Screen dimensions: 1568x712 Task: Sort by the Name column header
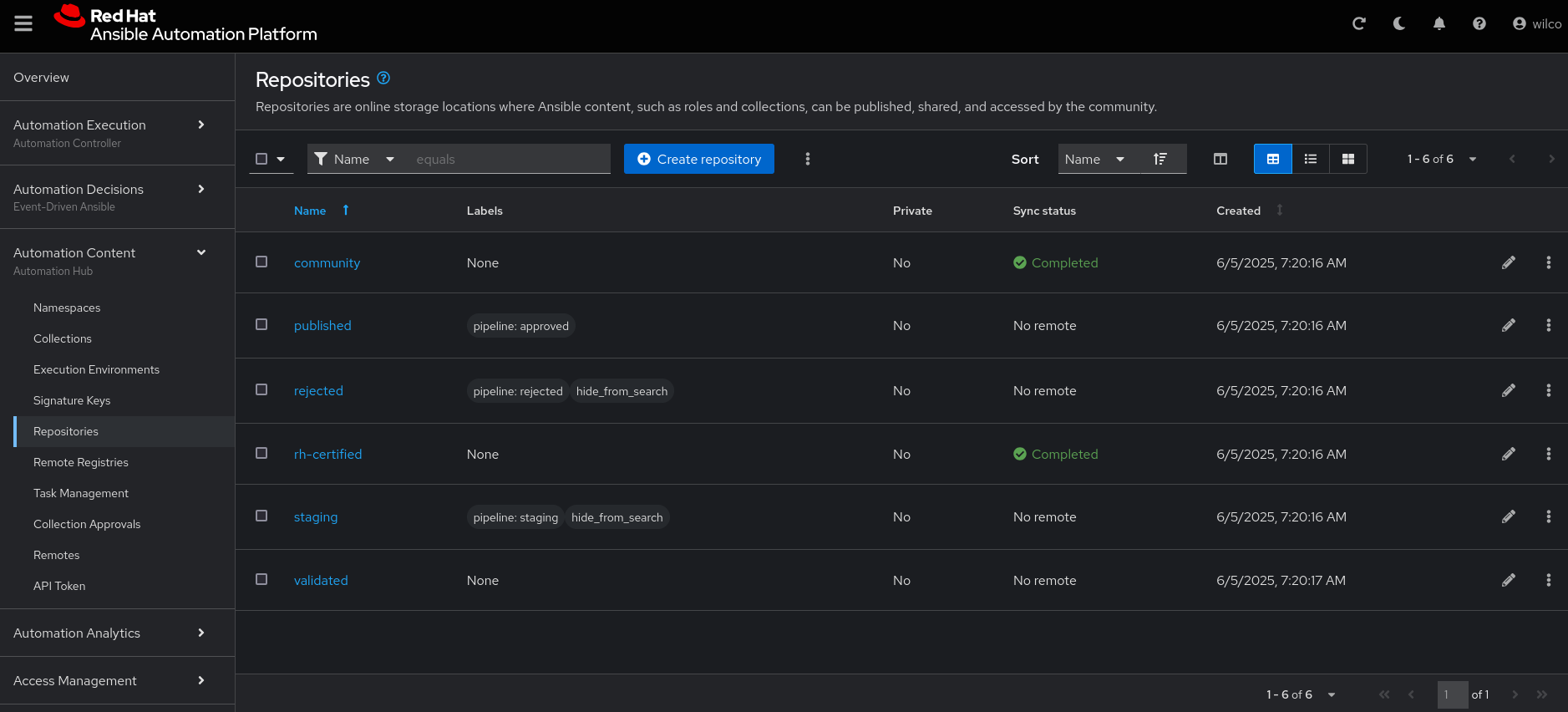[x=322, y=211]
